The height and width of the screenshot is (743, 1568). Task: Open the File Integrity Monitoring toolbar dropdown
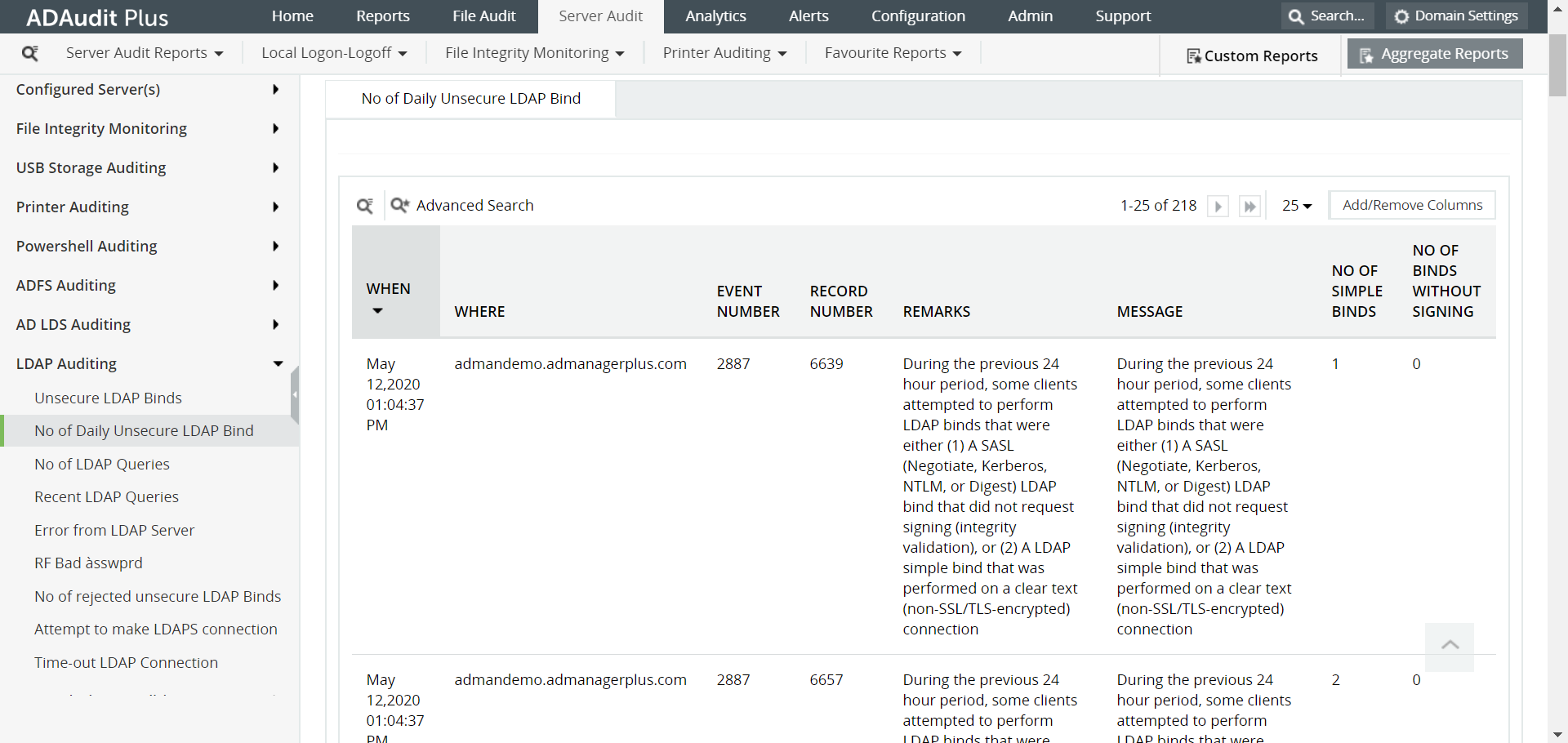coord(535,53)
